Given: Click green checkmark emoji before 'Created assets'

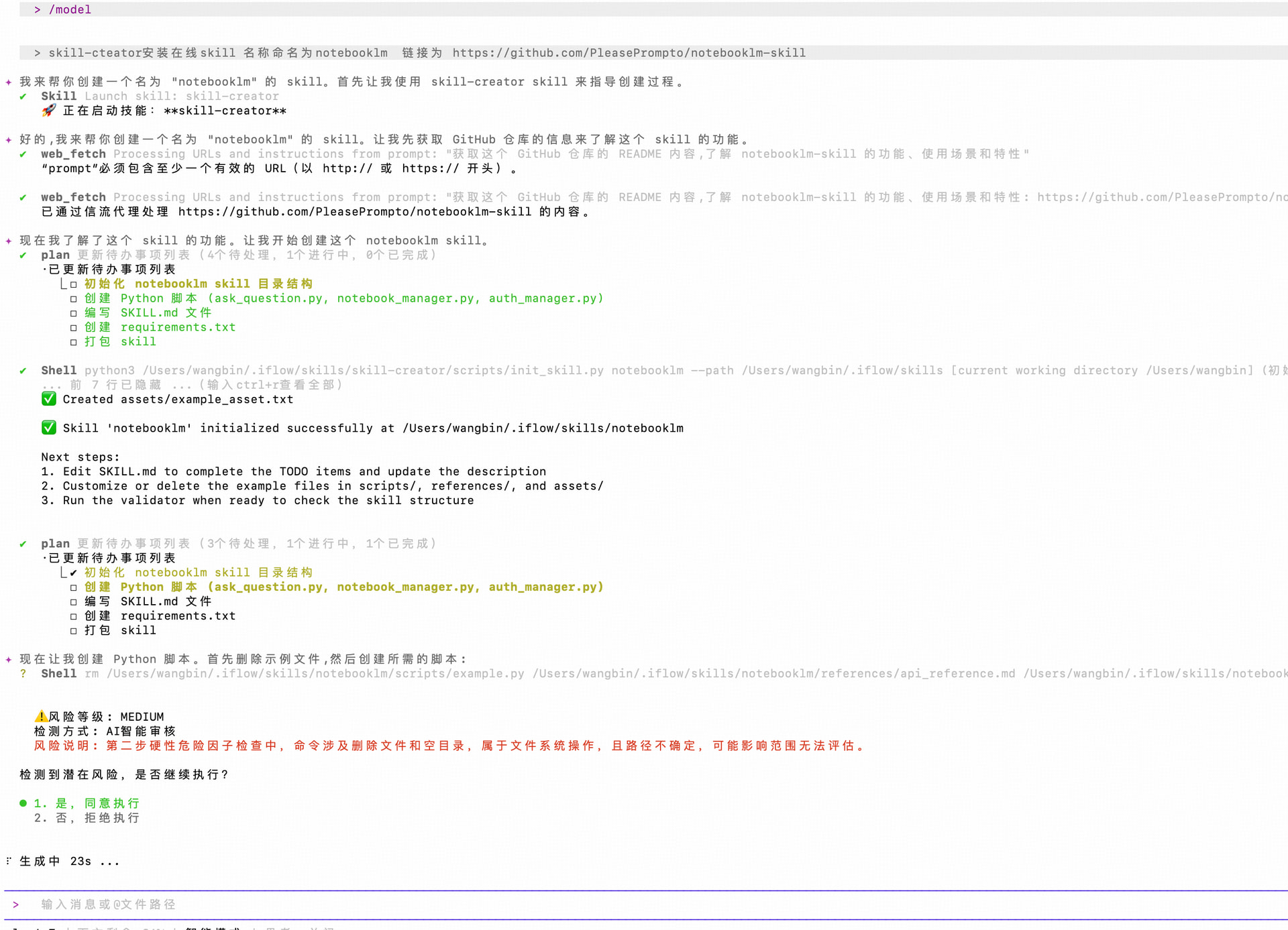Looking at the screenshot, I should click(x=49, y=399).
